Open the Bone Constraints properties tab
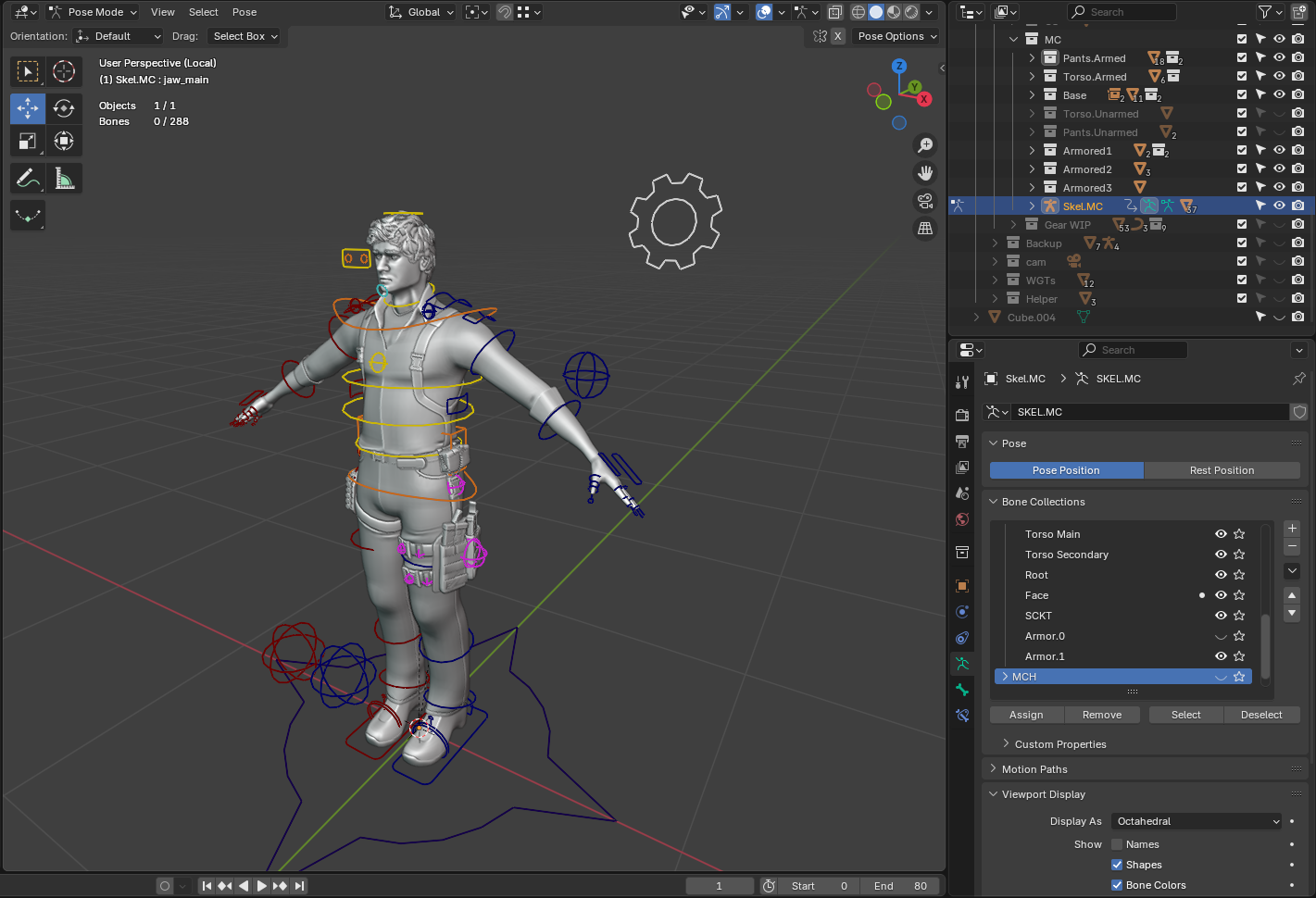The width and height of the screenshot is (1316, 898). (x=962, y=716)
